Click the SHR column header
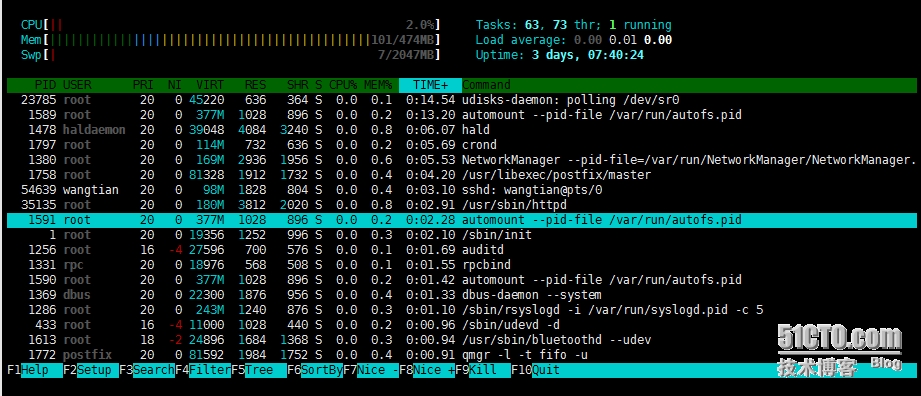 click(x=298, y=85)
